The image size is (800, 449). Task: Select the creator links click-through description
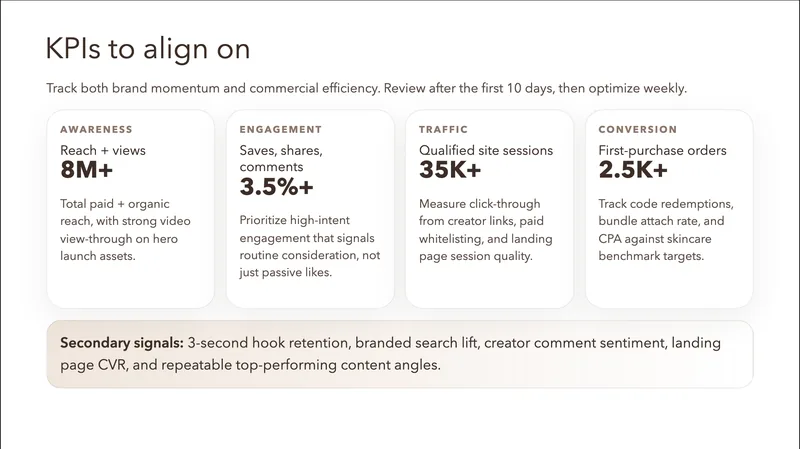click(x=486, y=226)
